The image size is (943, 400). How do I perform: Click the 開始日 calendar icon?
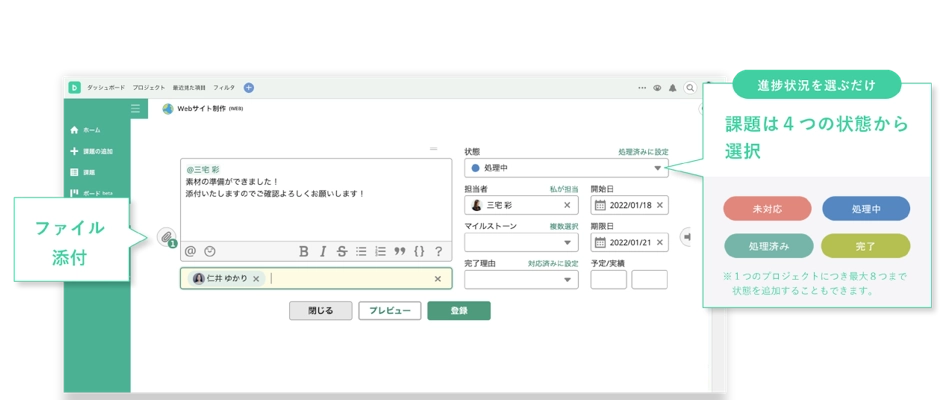pos(600,205)
